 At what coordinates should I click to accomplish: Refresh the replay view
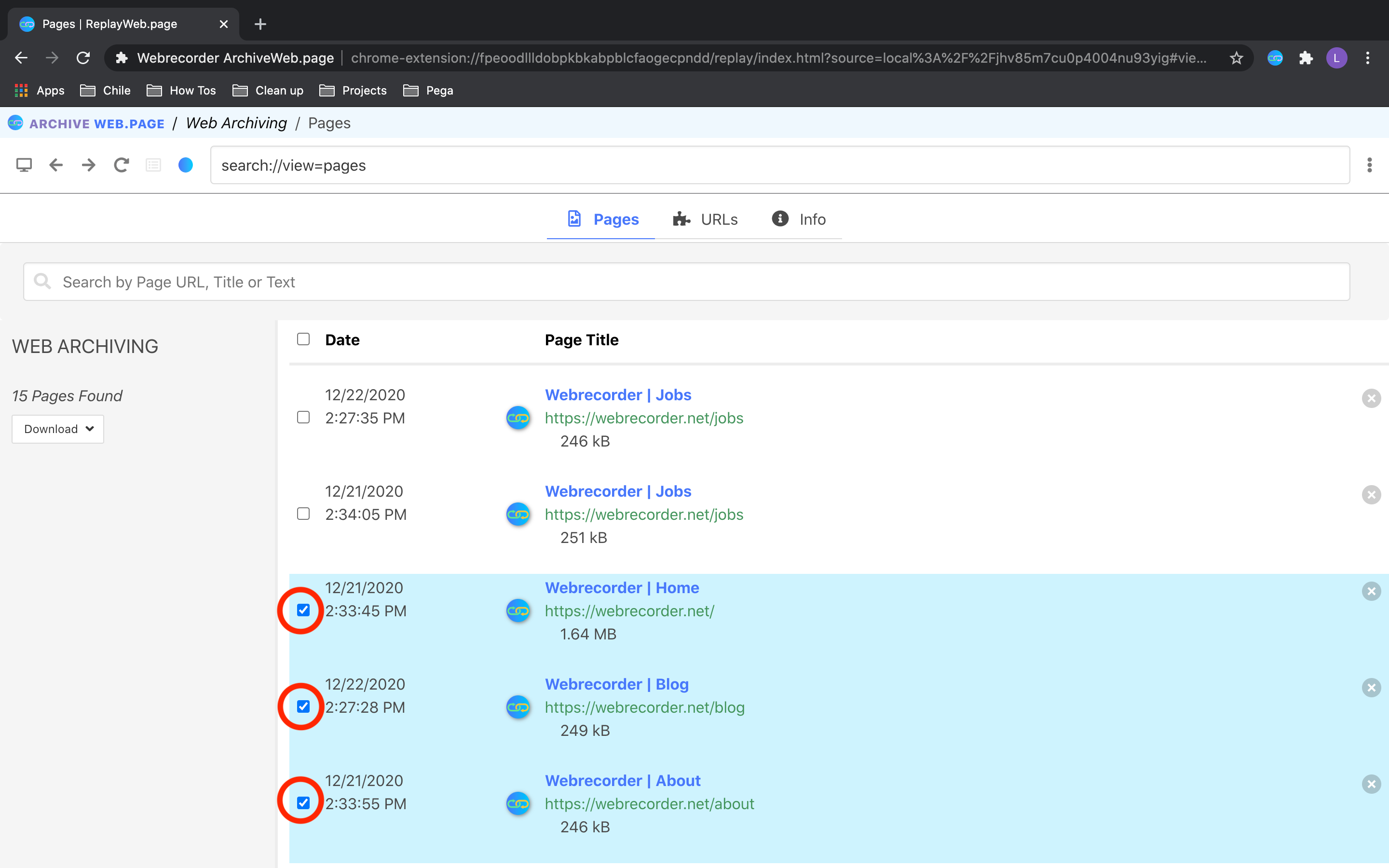click(121, 165)
